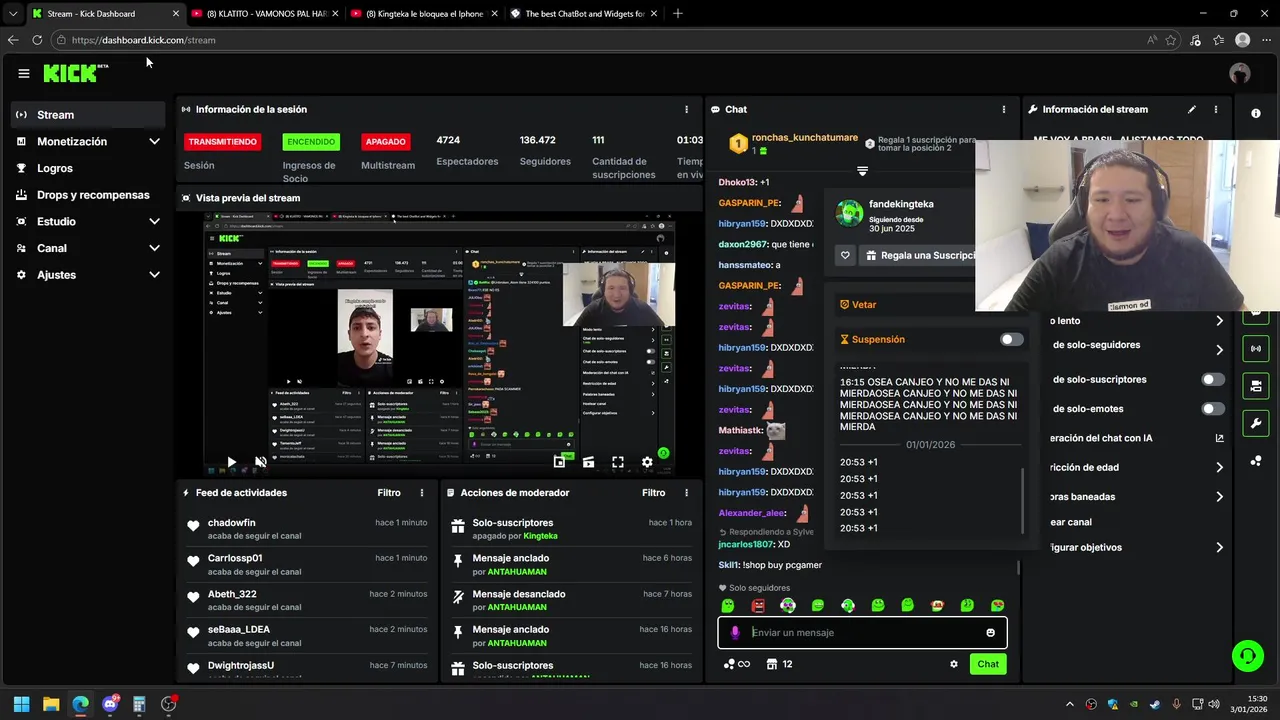Click the browser address bar

pos(600,40)
